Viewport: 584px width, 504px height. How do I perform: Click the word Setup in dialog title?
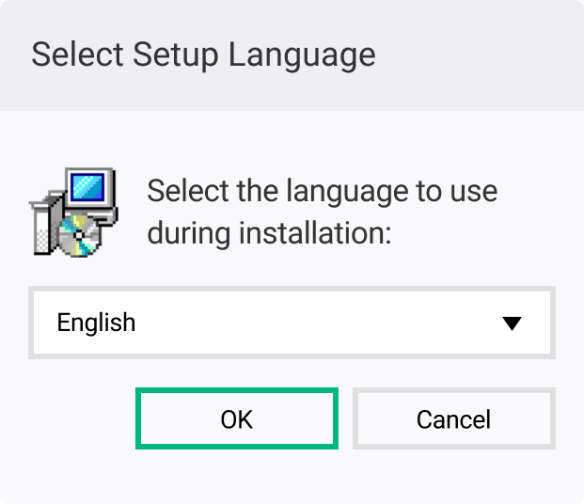(175, 56)
